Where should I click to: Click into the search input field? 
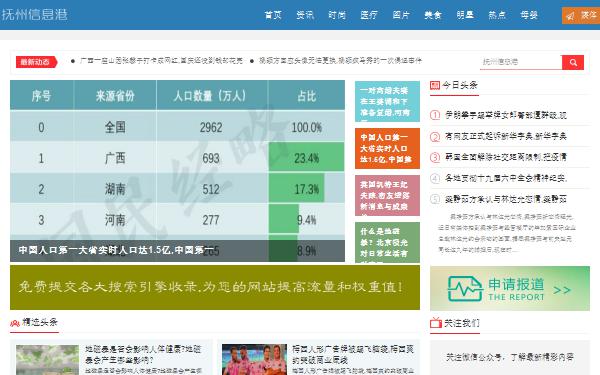tap(521, 62)
